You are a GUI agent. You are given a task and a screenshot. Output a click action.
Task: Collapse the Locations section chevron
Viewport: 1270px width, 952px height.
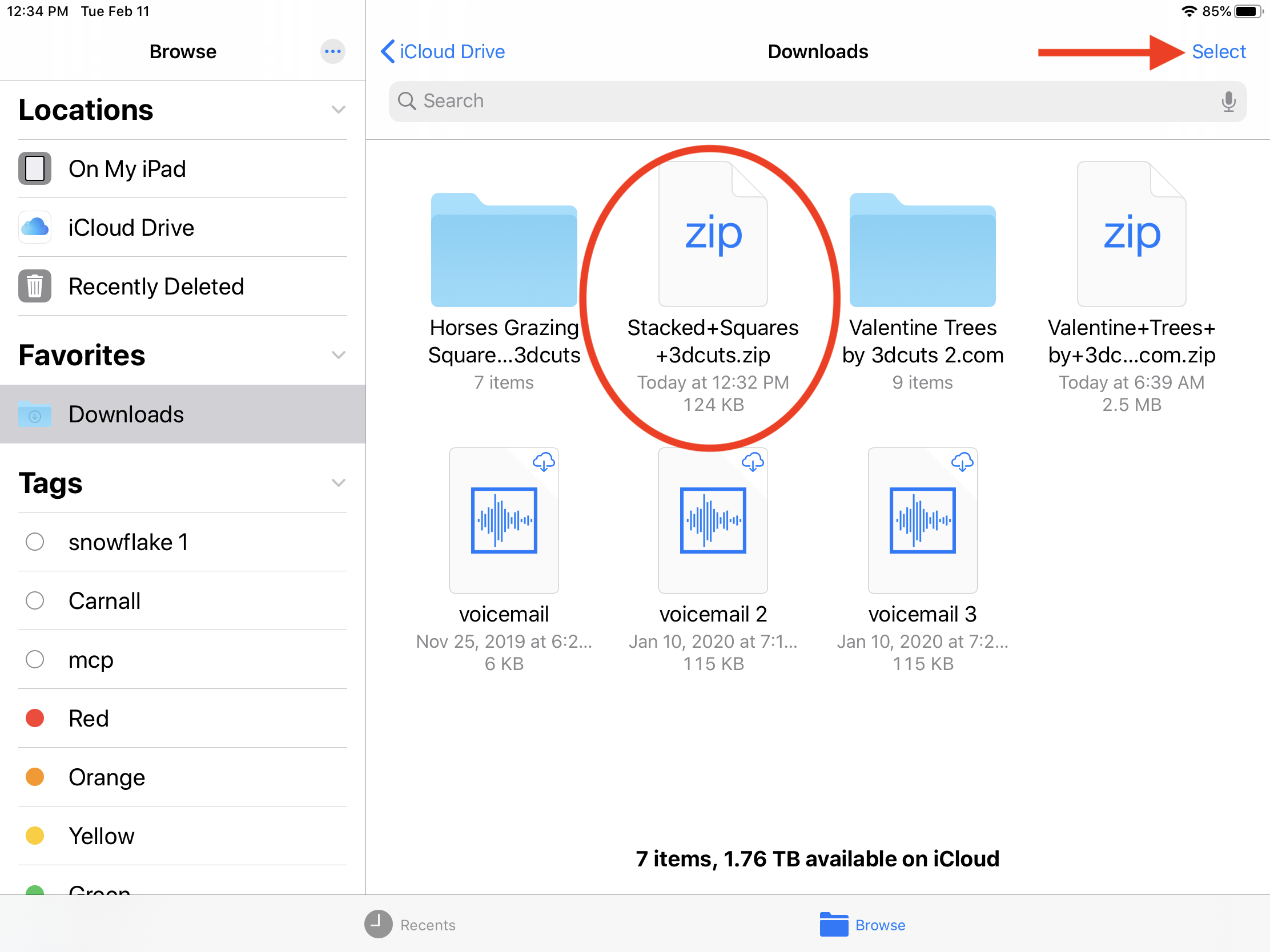[x=338, y=110]
